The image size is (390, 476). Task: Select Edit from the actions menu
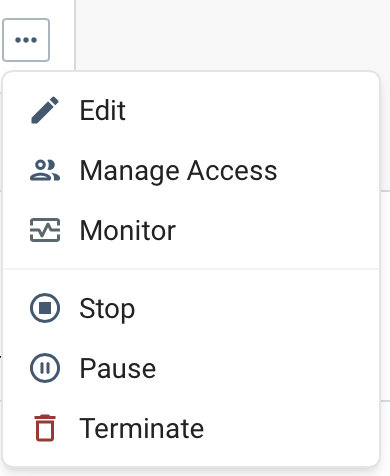(191, 110)
